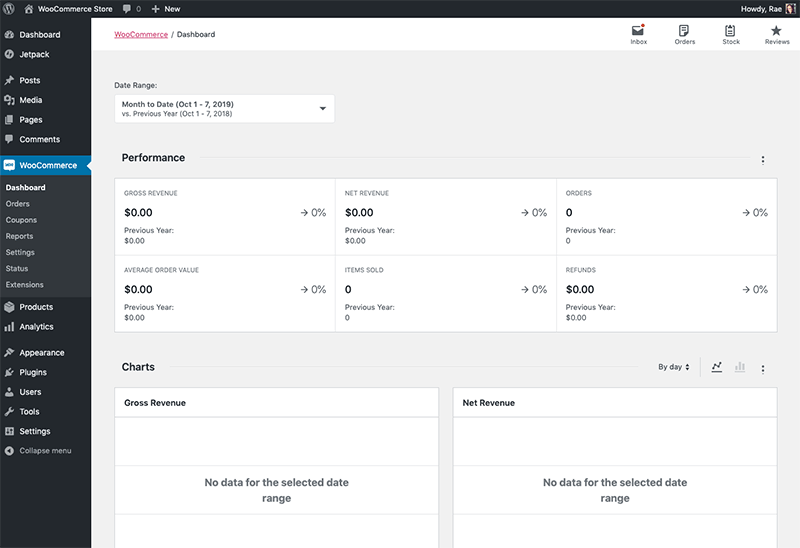The height and width of the screenshot is (548, 800).
Task: Click the Settings icon in bottom sidebar
Action: click(x=9, y=431)
